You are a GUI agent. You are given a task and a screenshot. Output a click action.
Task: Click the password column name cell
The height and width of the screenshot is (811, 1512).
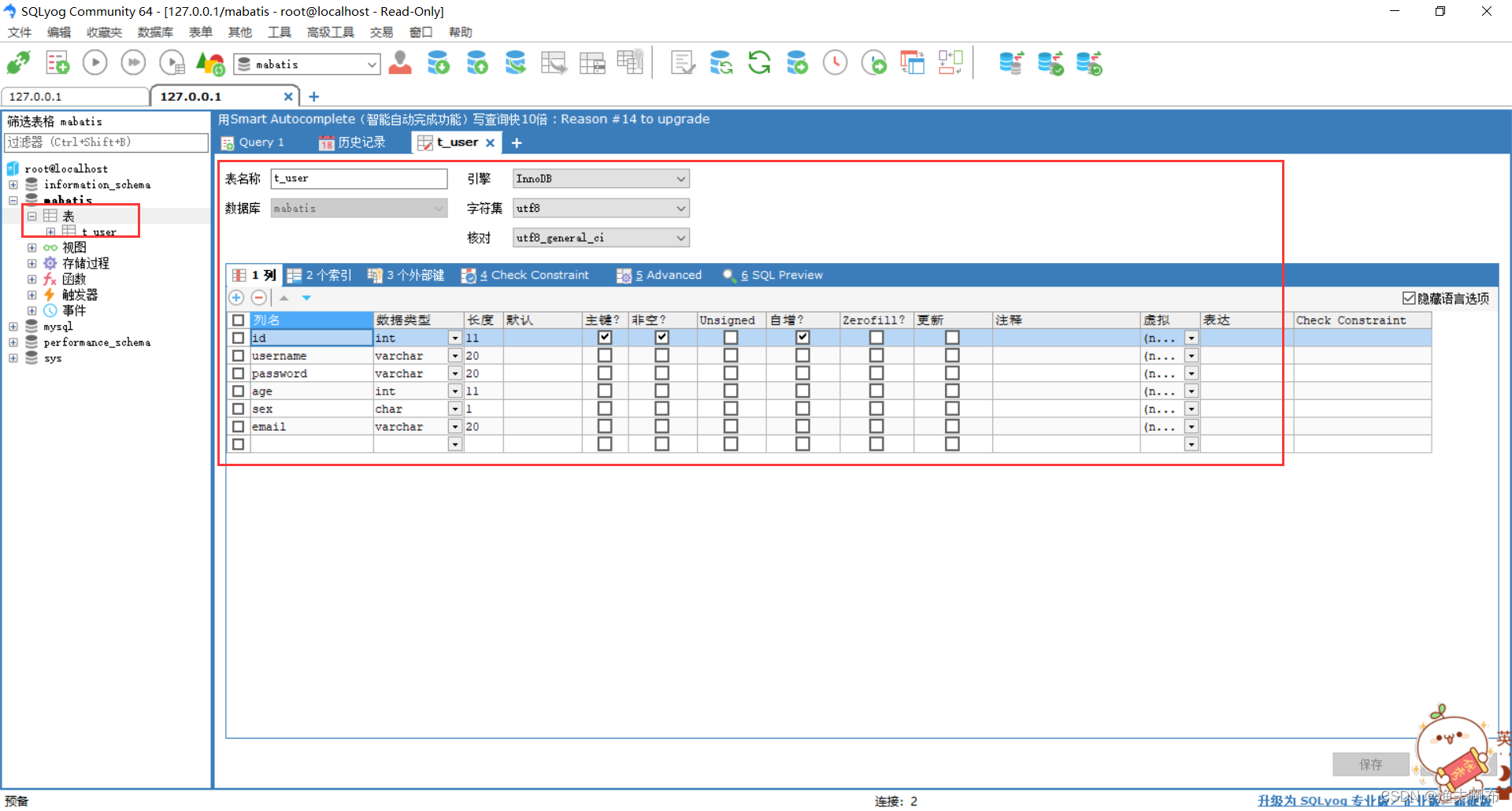[312, 373]
